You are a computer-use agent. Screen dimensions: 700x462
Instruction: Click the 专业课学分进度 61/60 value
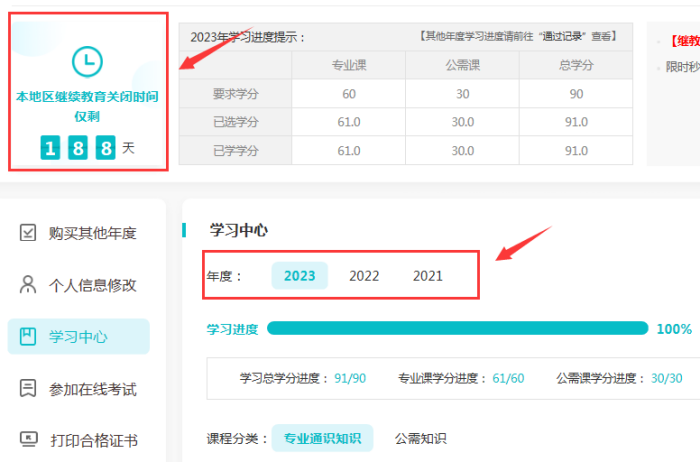coord(508,378)
